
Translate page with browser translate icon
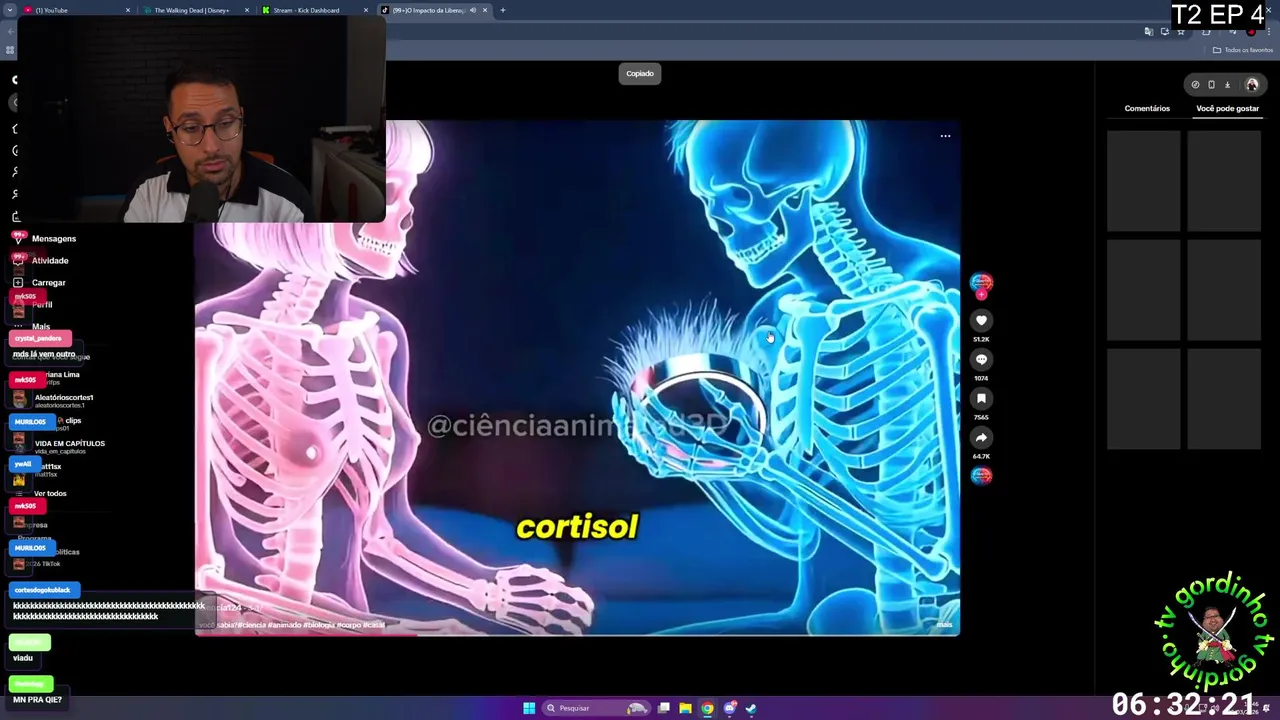[x=1148, y=32]
